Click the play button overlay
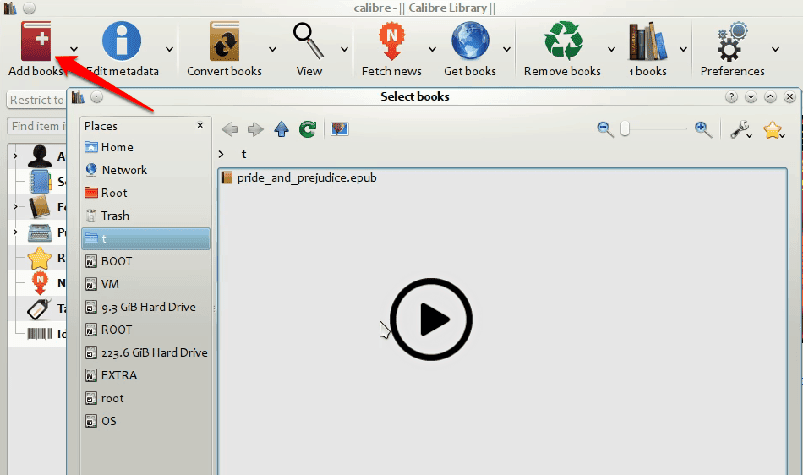Image resolution: width=804 pixels, height=475 pixels. tap(431, 319)
